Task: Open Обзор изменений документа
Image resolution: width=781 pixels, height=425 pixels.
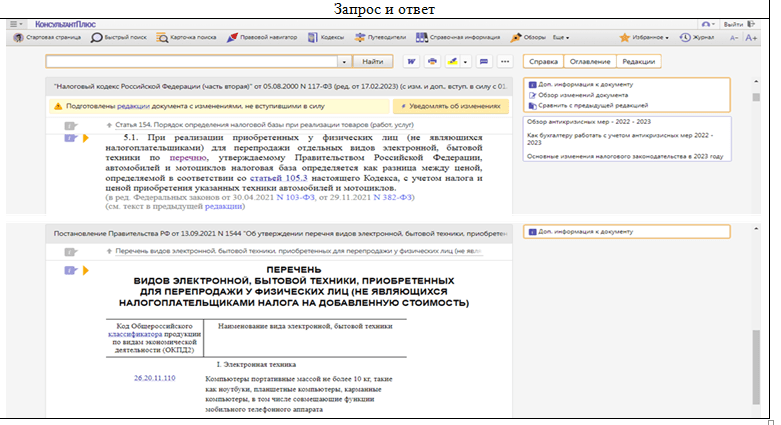Action: (578, 95)
